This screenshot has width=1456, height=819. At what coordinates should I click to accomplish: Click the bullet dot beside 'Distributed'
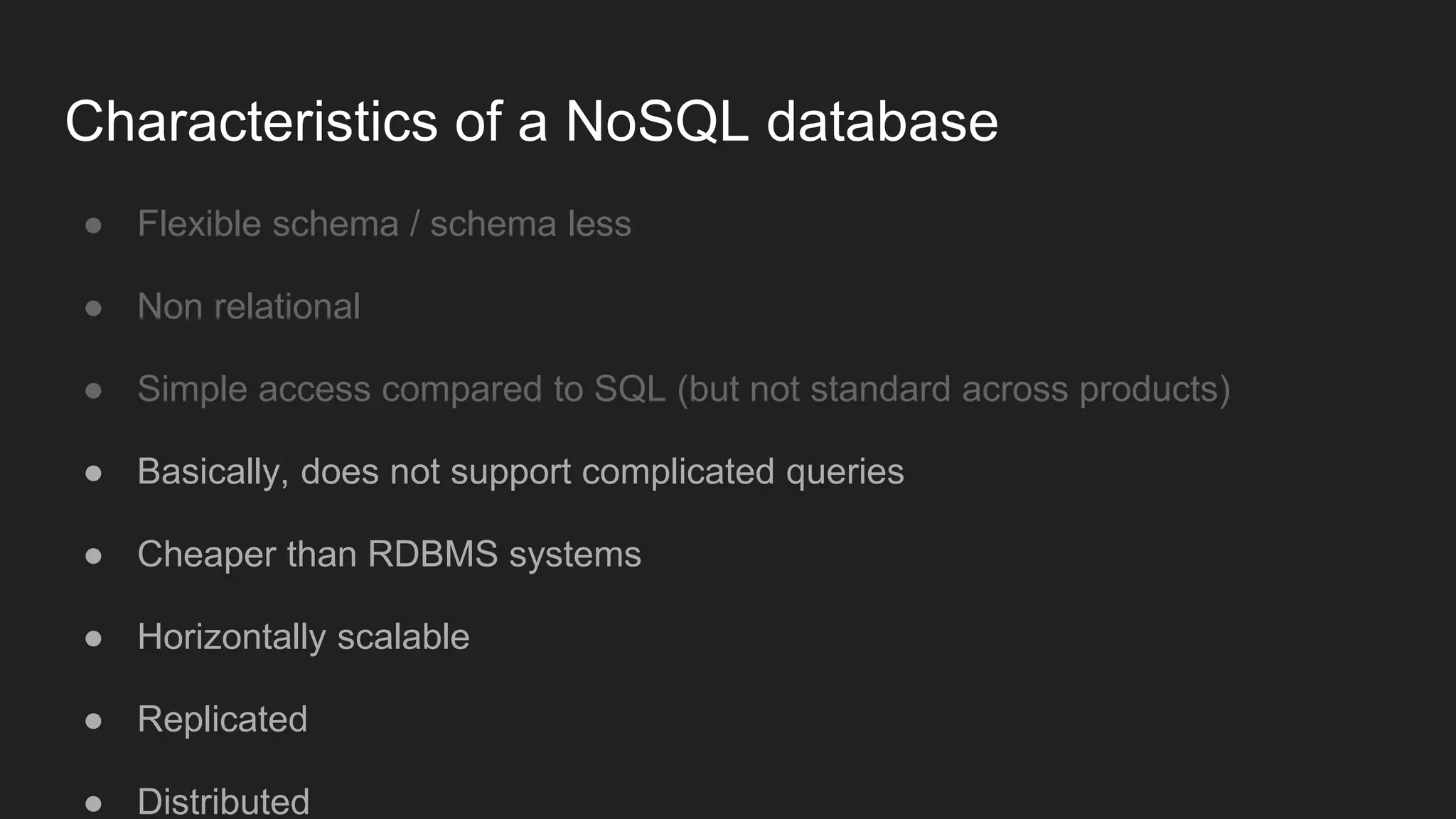93,803
